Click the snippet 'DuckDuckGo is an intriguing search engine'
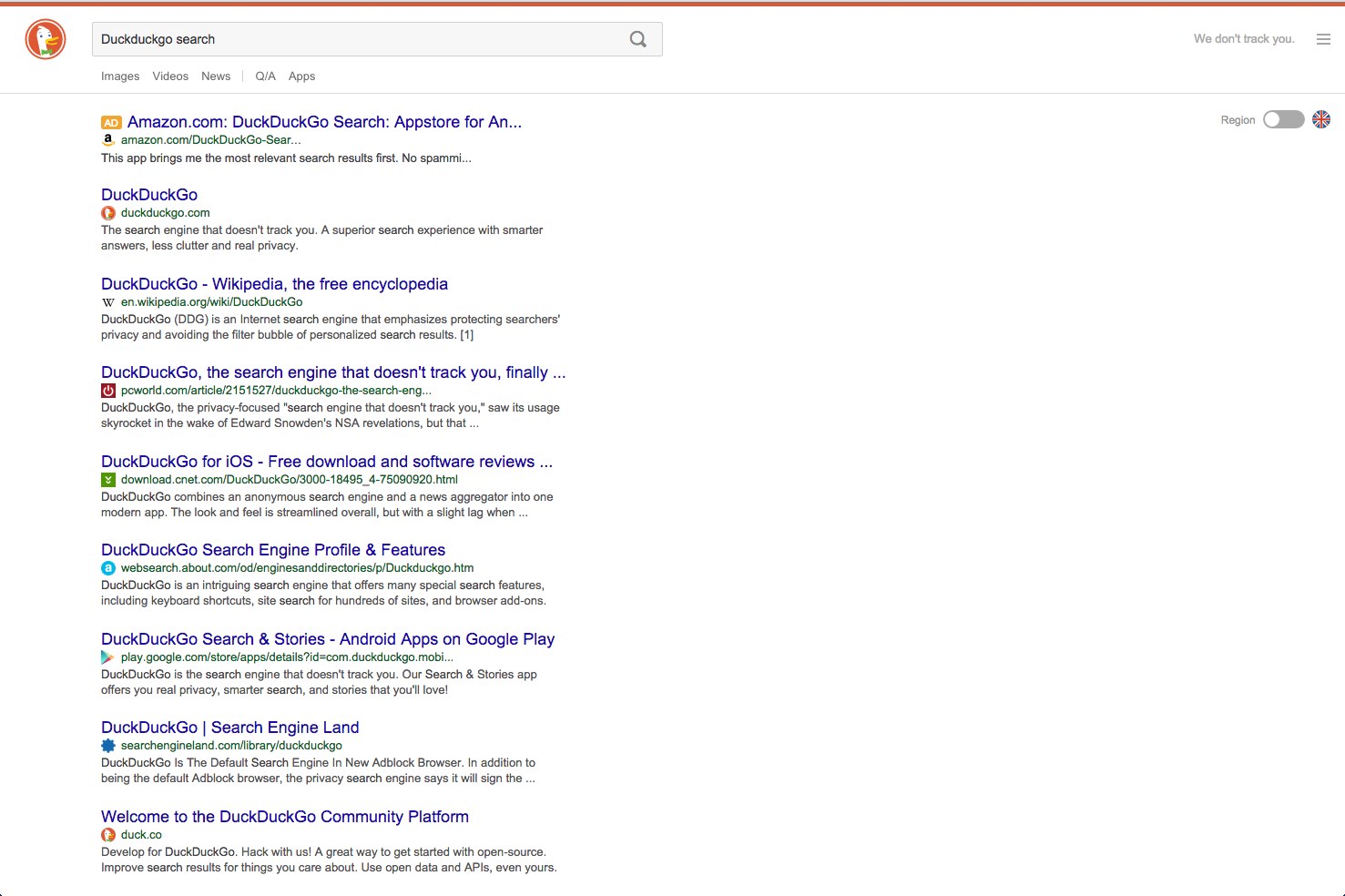 [x=323, y=594]
